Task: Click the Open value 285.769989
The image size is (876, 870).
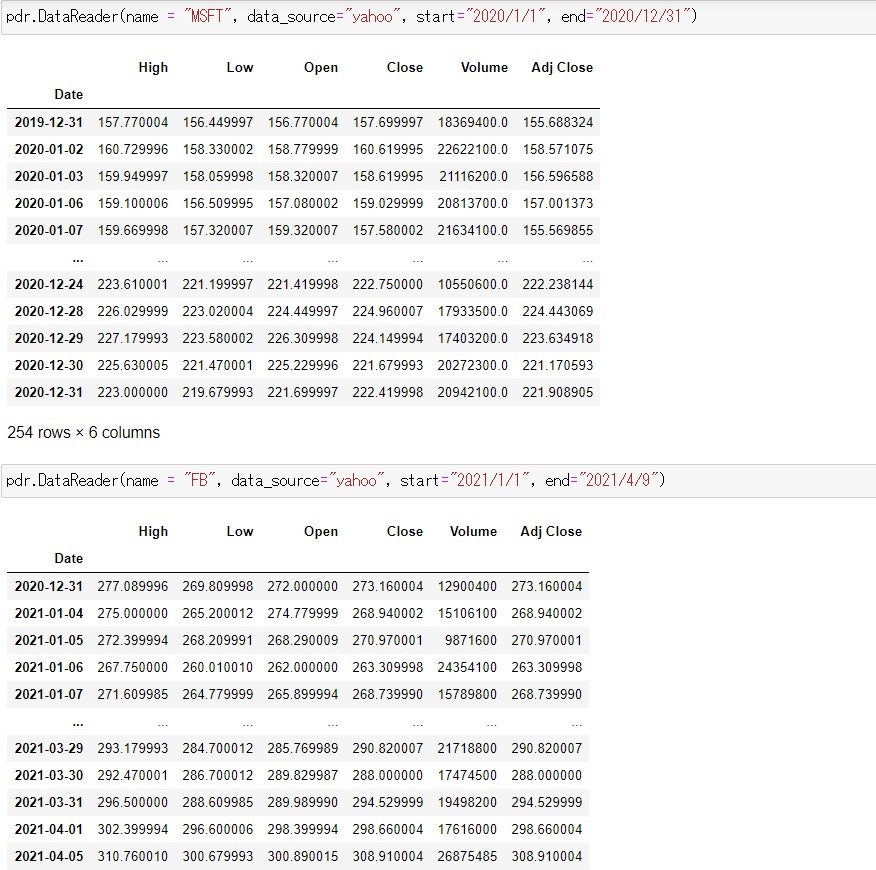Action: (303, 748)
